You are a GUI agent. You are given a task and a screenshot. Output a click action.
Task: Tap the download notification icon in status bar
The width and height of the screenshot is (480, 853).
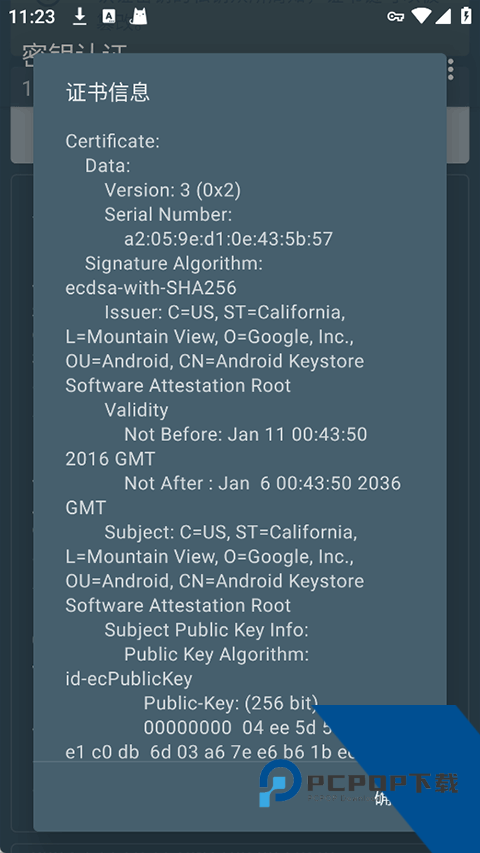(x=80, y=16)
